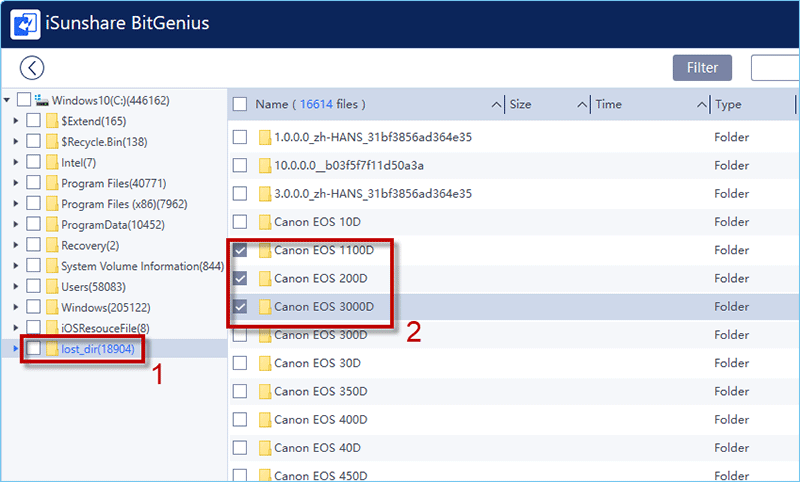Tick the select-all checkbox in Name header
800x482 pixels.
pos(240,104)
